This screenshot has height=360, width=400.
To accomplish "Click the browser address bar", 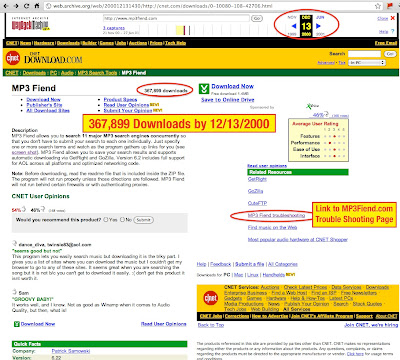I will point(210,6).
